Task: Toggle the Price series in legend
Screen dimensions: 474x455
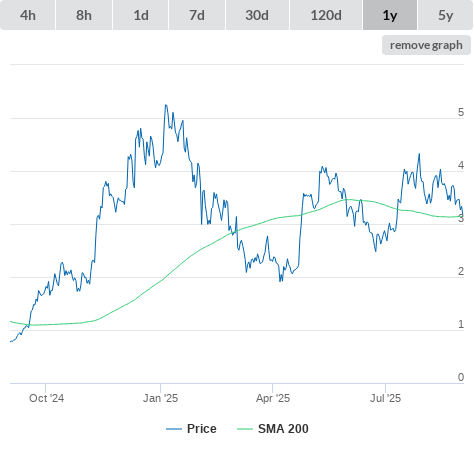Action: pyautogui.click(x=191, y=429)
